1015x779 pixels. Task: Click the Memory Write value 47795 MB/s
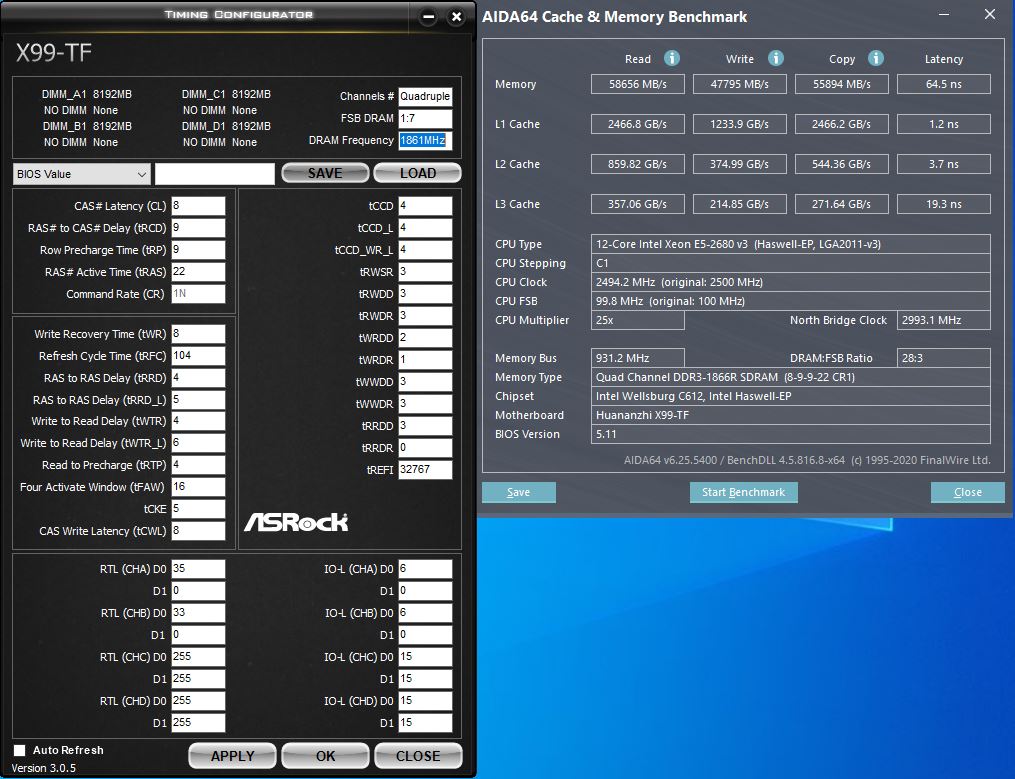click(x=740, y=84)
